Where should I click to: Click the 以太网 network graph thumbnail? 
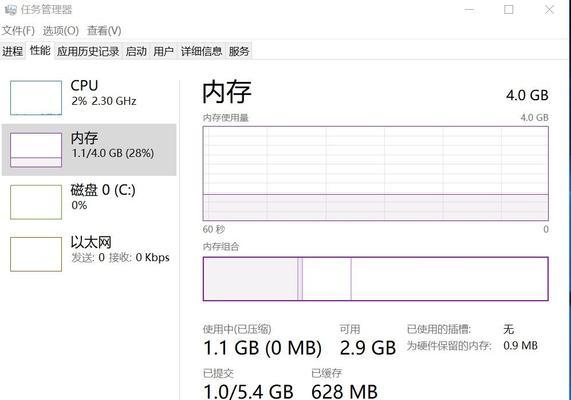(x=36, y=254)
